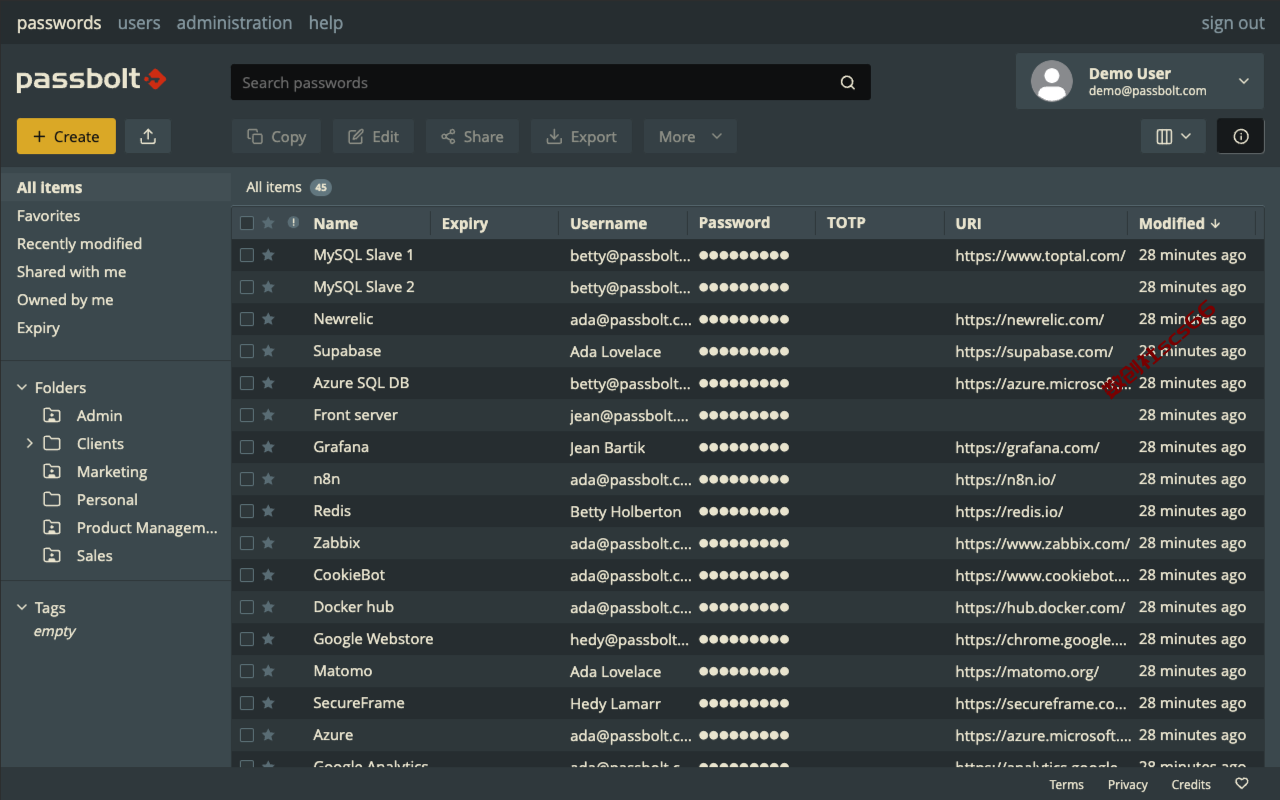The width and height of the screenshot is (1280, 800).
Task: Click the heart icon in footer
Action: (1242, 784)
